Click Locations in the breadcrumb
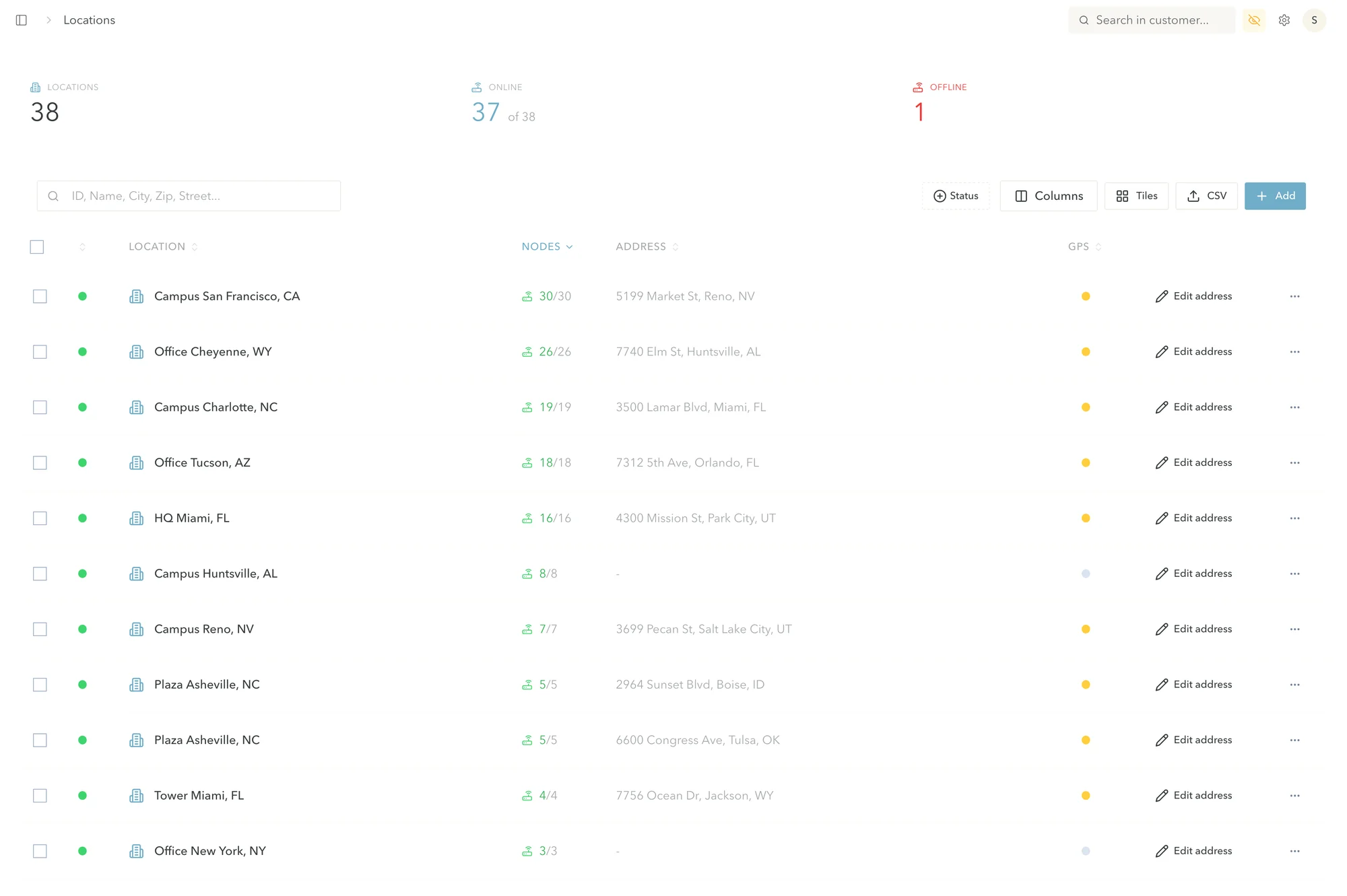 point(89,20)
